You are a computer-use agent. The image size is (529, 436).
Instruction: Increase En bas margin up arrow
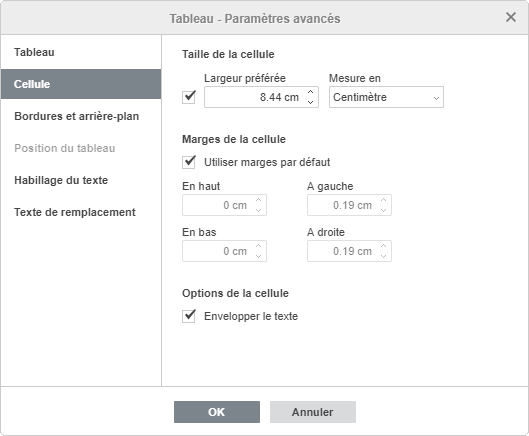[x=258, y=246]
